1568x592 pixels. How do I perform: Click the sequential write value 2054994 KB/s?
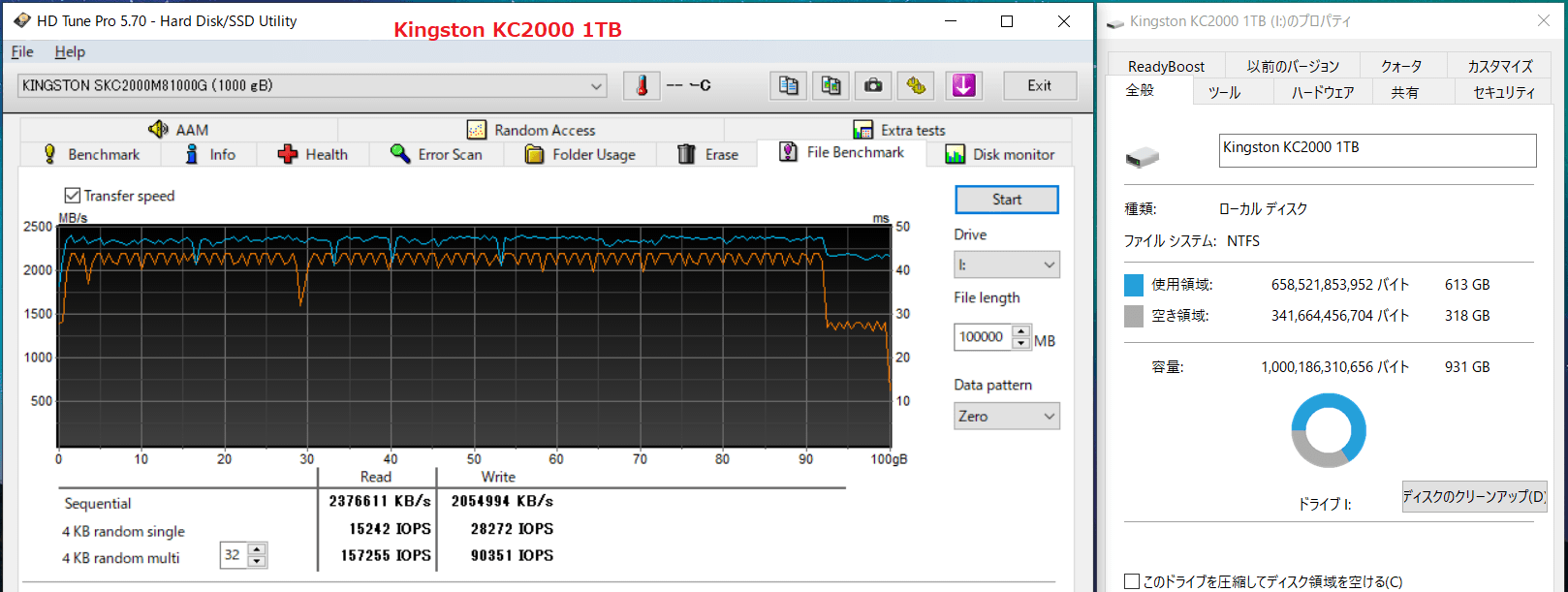[502, 501]
